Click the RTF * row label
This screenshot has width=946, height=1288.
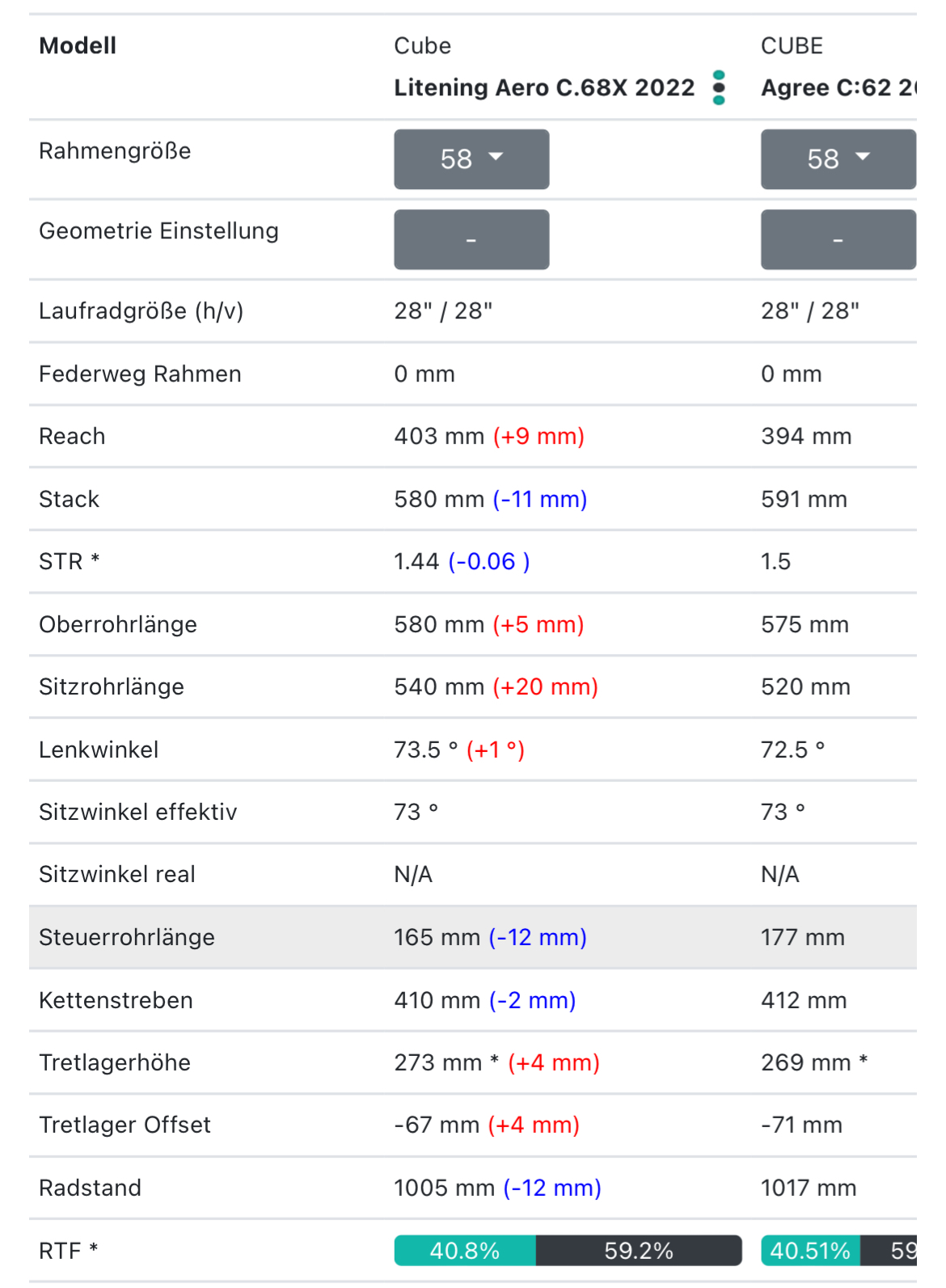pos(69,1251)
